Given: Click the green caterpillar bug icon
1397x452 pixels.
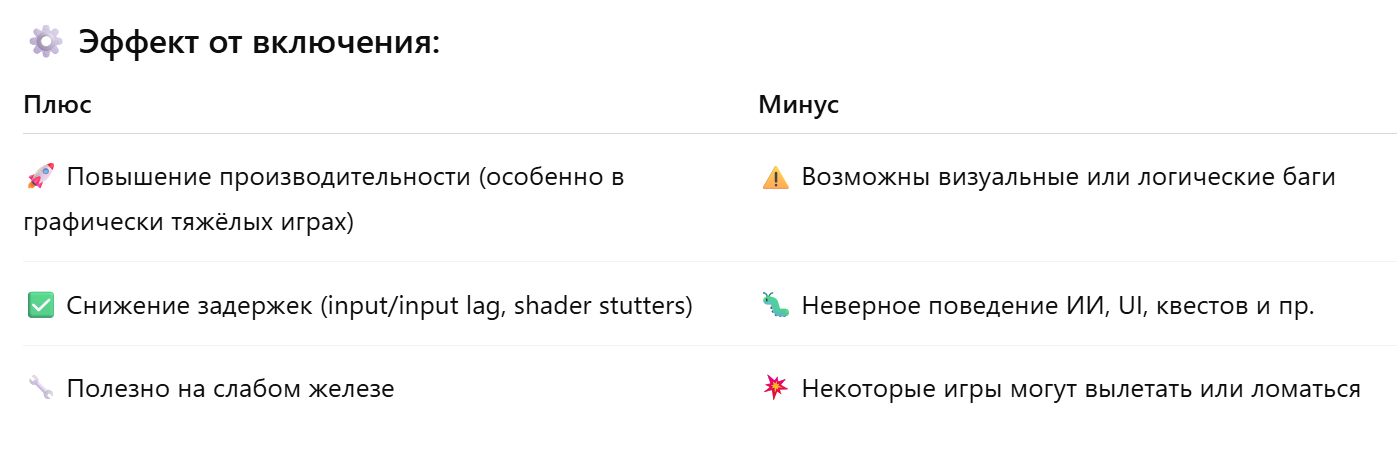Looking at the screenshot, I should coord(775,306).
